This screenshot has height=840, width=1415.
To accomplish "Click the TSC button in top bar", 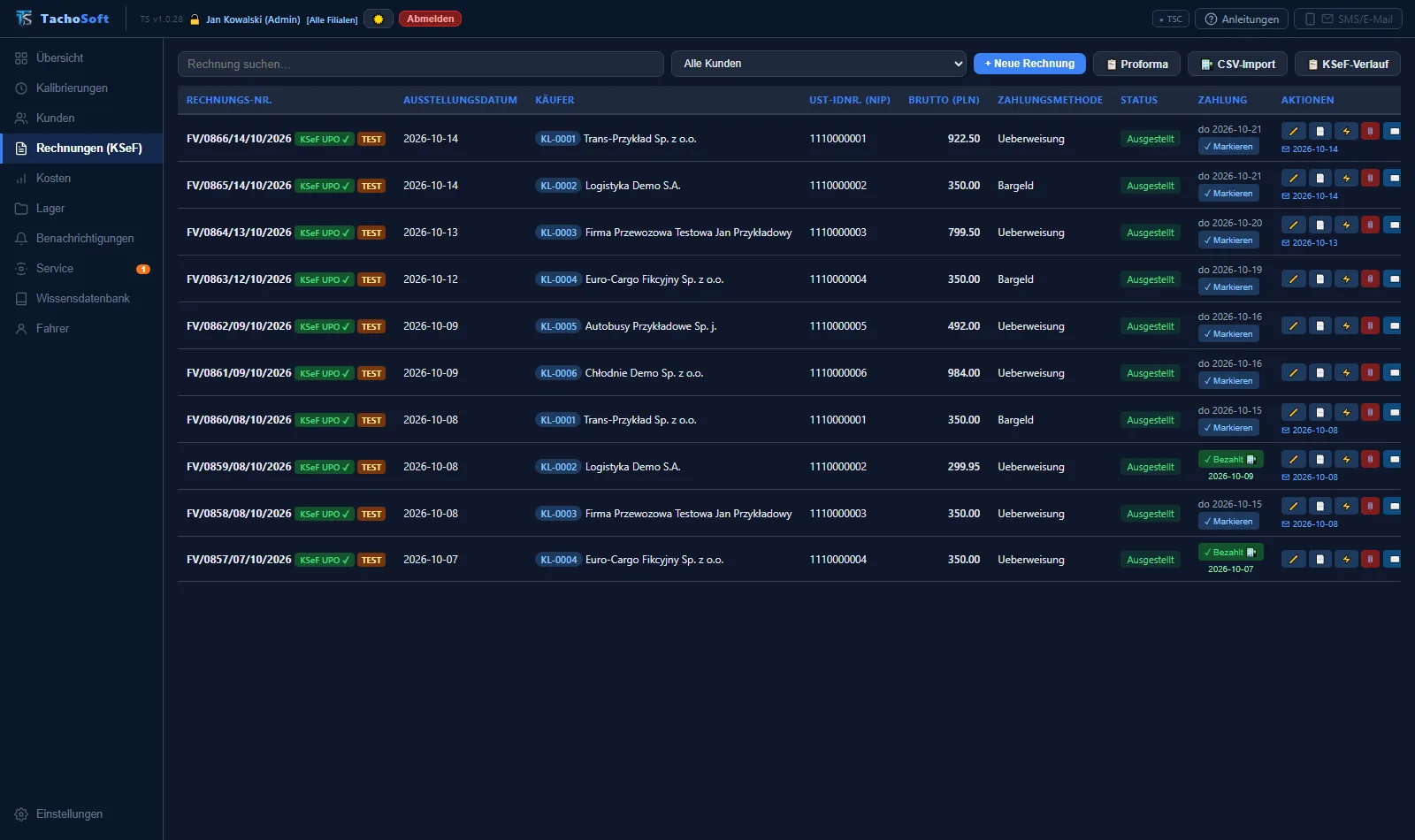I will point(1171,19).
